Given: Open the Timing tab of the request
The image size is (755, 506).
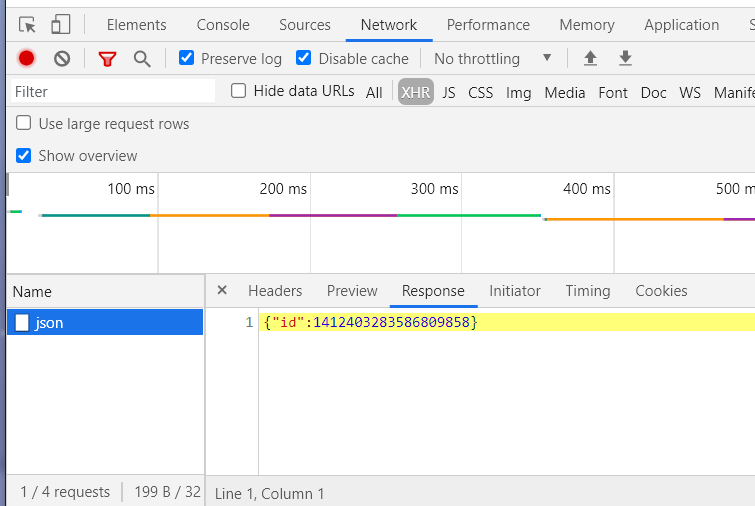Looking at the screenshot, I should (x=587, y=291).
